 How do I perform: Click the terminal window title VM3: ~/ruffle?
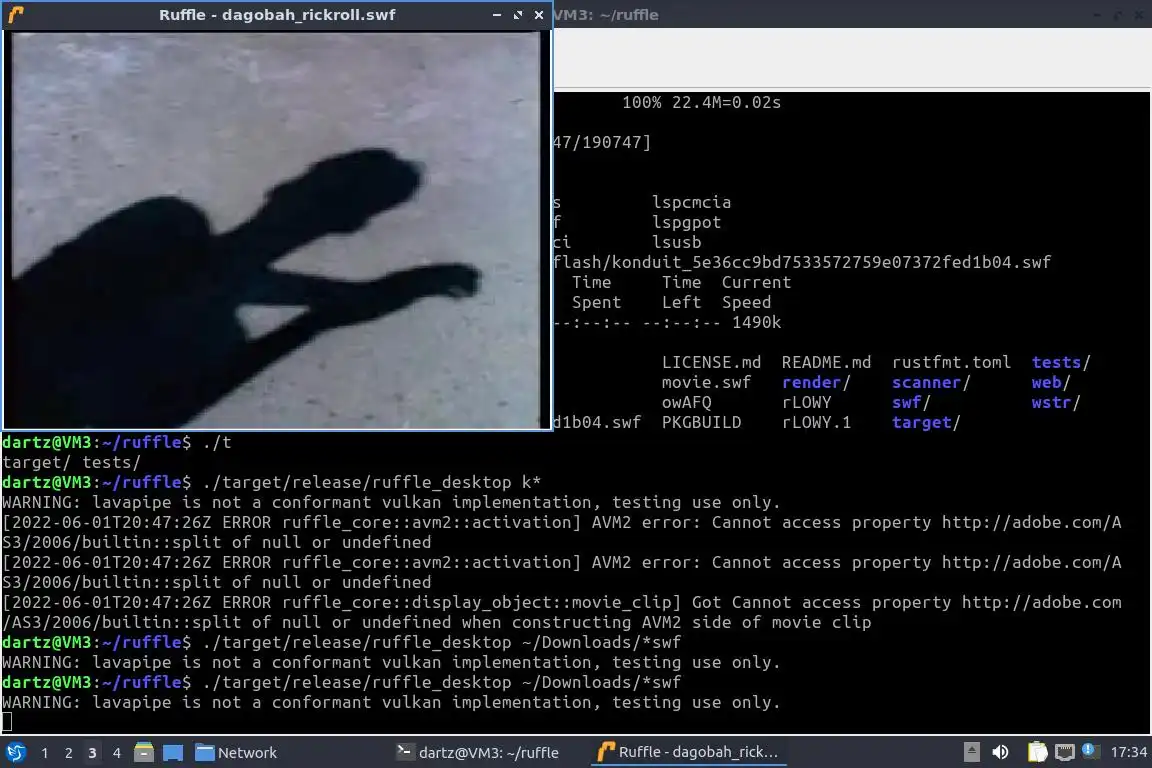[x=606, y=15]
